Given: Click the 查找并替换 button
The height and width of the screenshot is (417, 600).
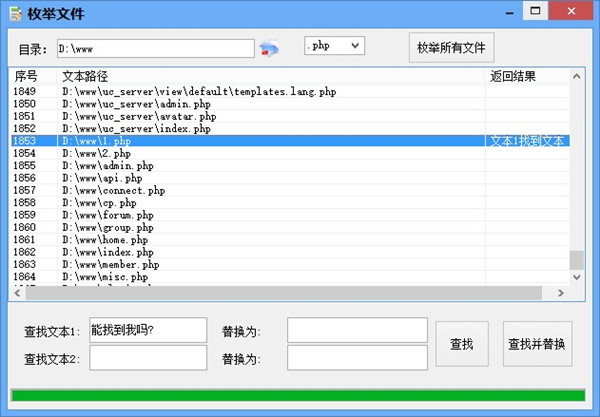Looking at the screenshot, I should point(537,344).
